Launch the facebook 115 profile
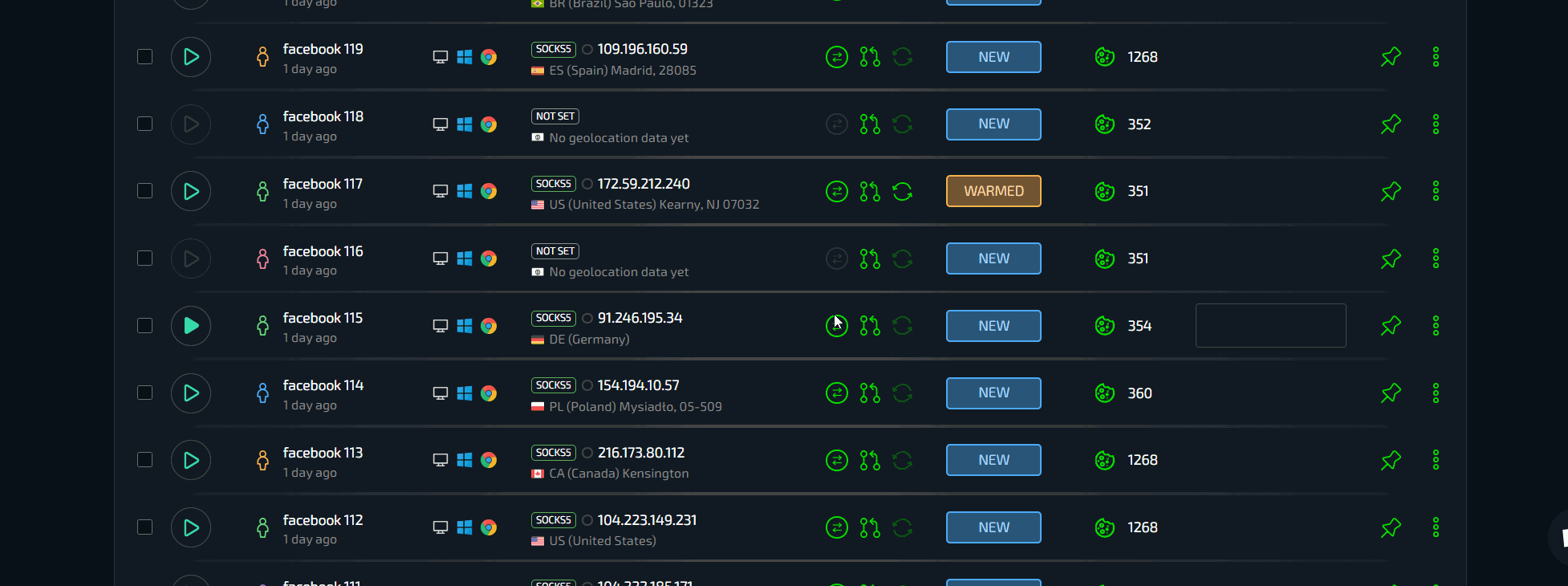 coord(191,326)
